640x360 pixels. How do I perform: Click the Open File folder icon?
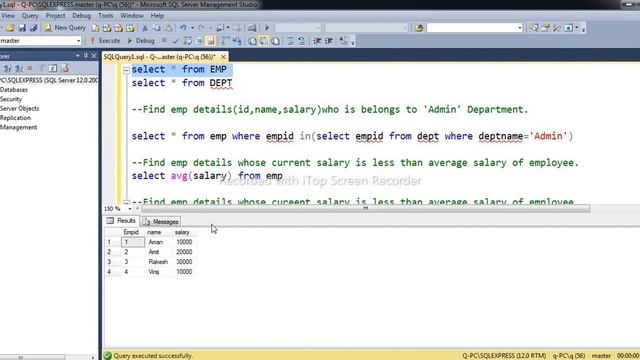[10, 28]
